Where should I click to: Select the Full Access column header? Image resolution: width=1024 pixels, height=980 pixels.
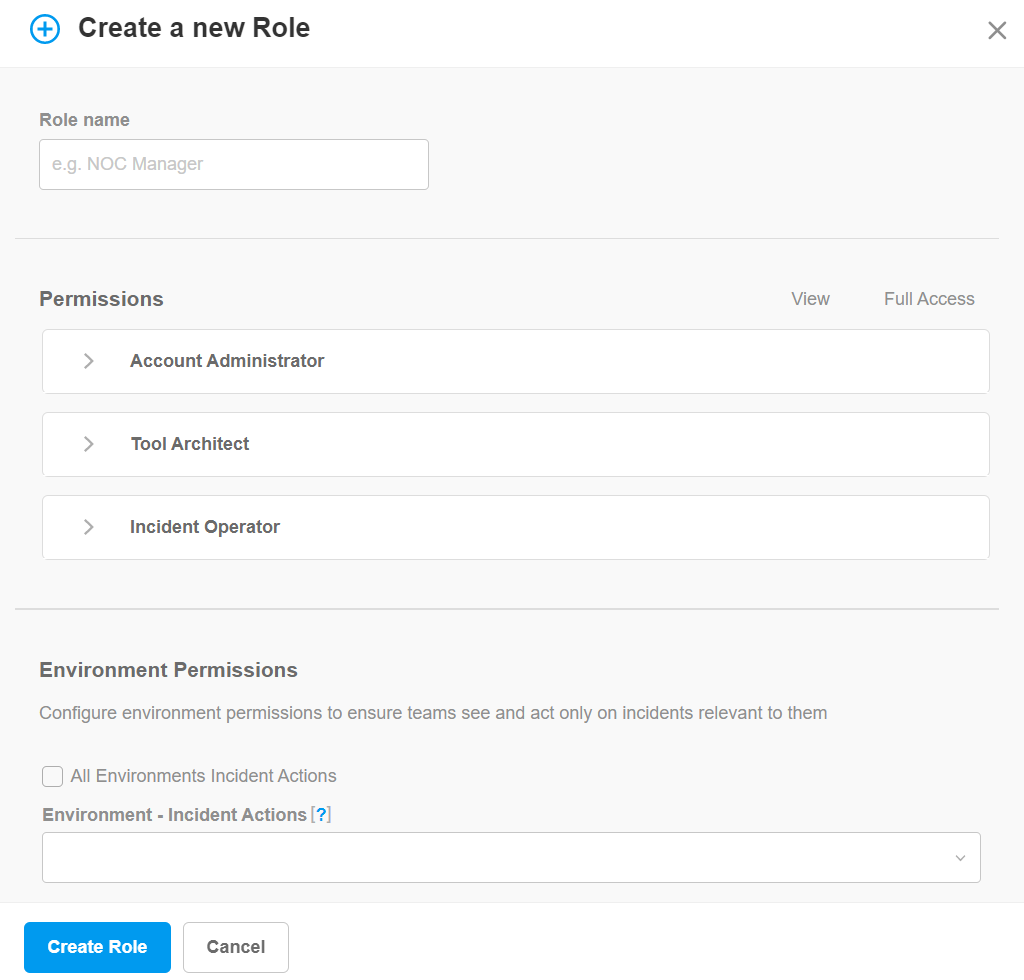(x=928, y=298)
